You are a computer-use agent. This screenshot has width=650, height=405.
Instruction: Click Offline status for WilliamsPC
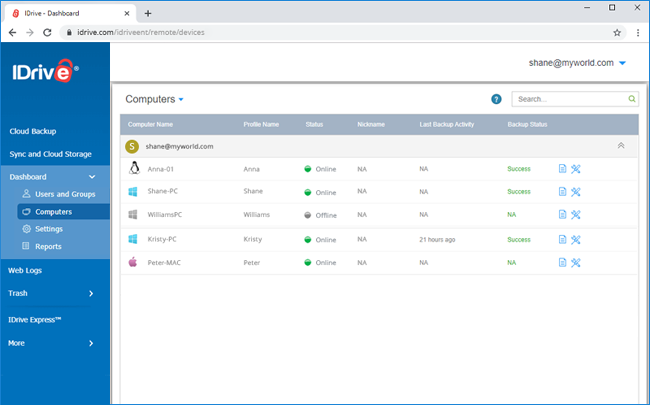pyautogui.click(x=320, y=215)
